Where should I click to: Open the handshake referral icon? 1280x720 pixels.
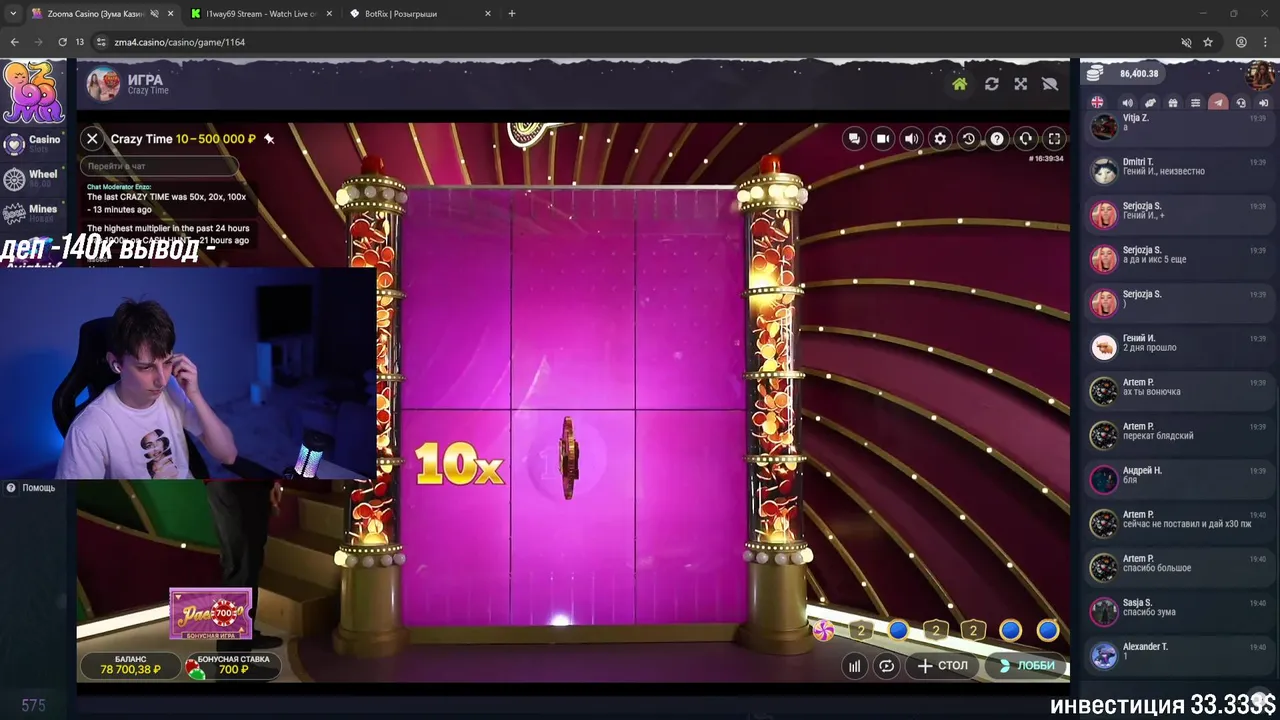click(1150, 103)
